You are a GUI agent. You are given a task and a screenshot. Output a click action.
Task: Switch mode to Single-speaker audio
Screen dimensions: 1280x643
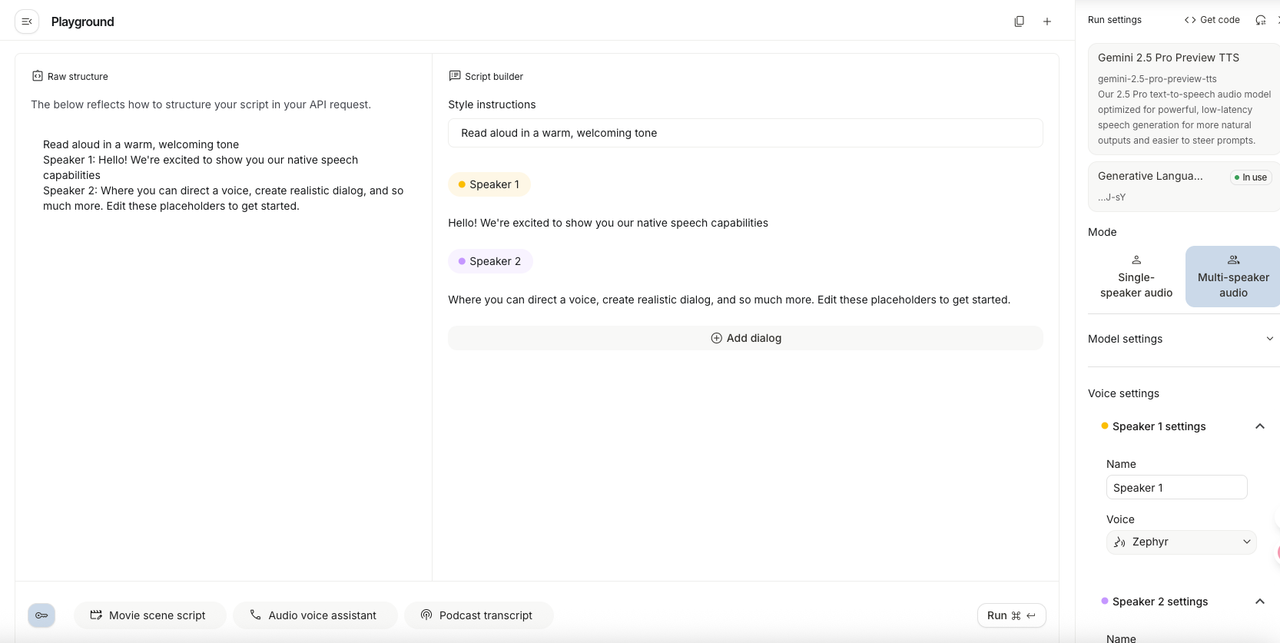1136,276
